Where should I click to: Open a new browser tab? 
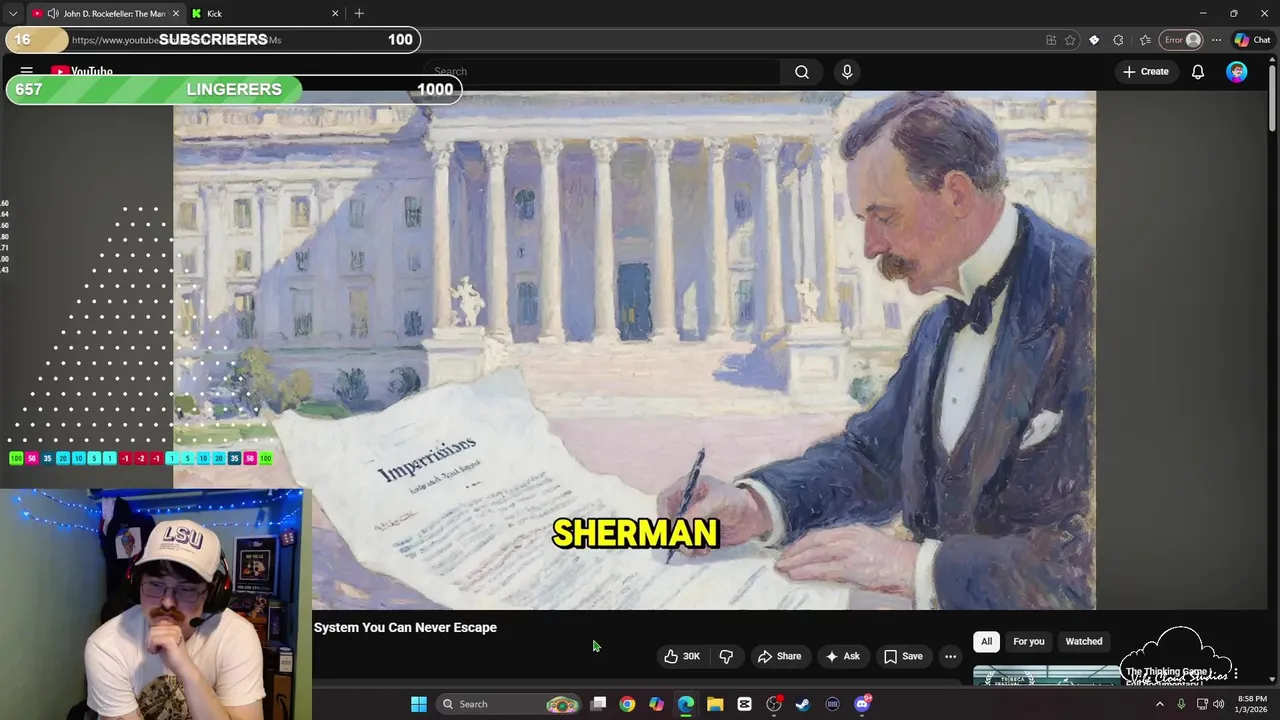coord(359,13)
